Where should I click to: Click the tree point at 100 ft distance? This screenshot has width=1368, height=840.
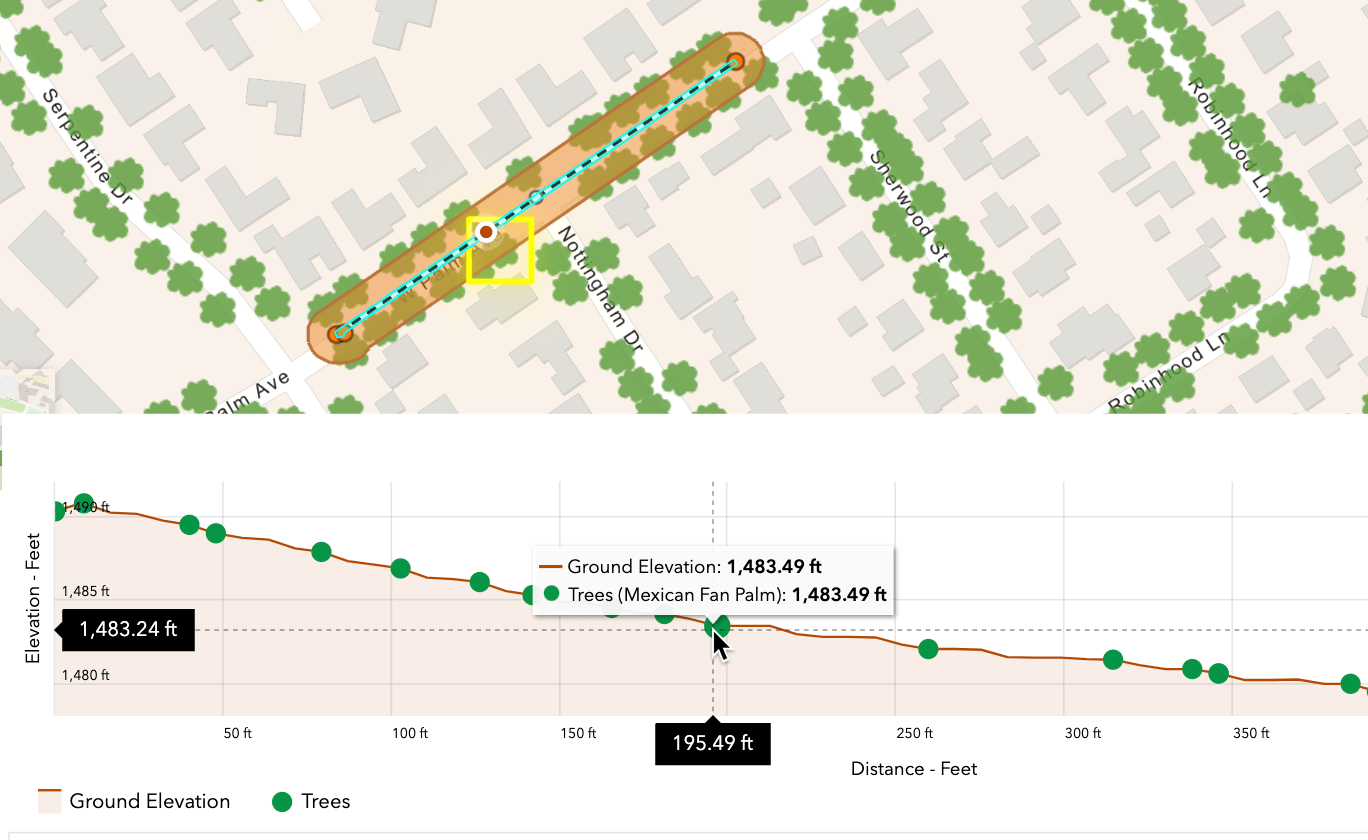tap(401, 568)
